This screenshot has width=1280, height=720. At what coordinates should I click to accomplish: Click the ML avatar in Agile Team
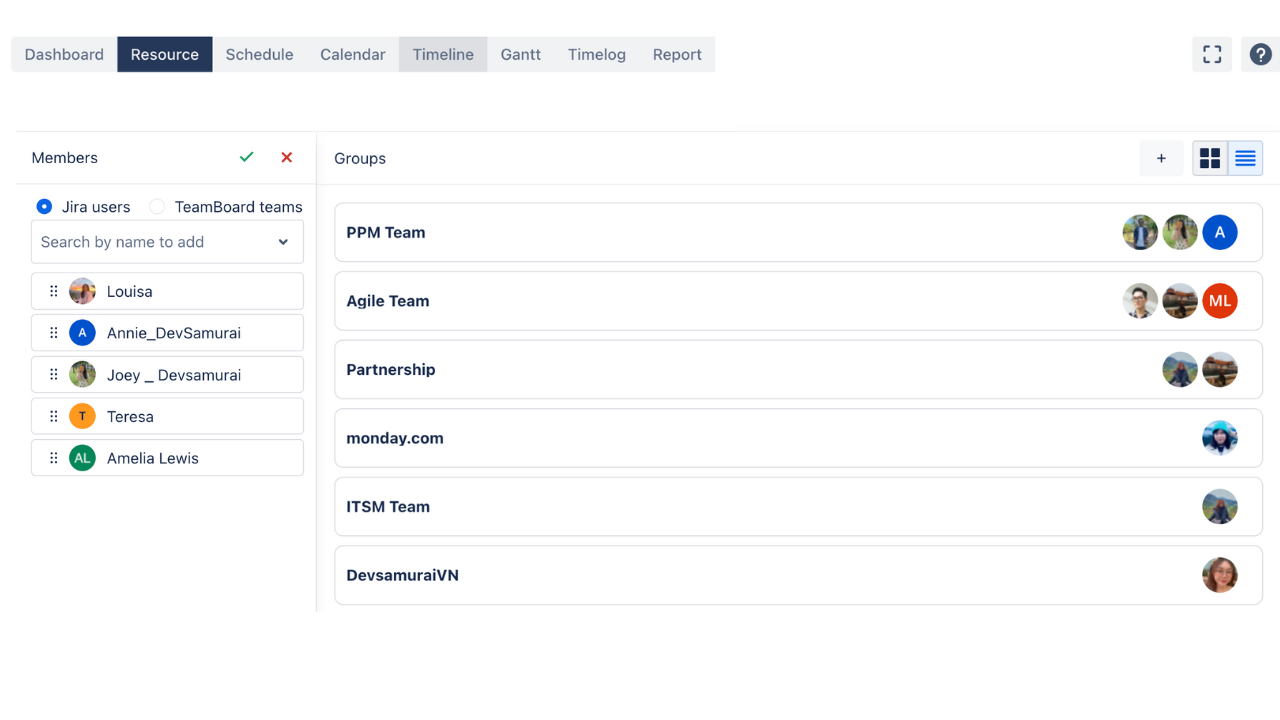(x=1220, y=301)
